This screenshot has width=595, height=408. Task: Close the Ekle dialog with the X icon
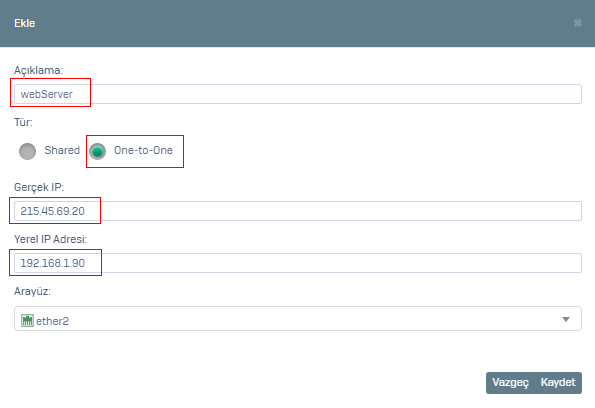click(x=578, y=23)
